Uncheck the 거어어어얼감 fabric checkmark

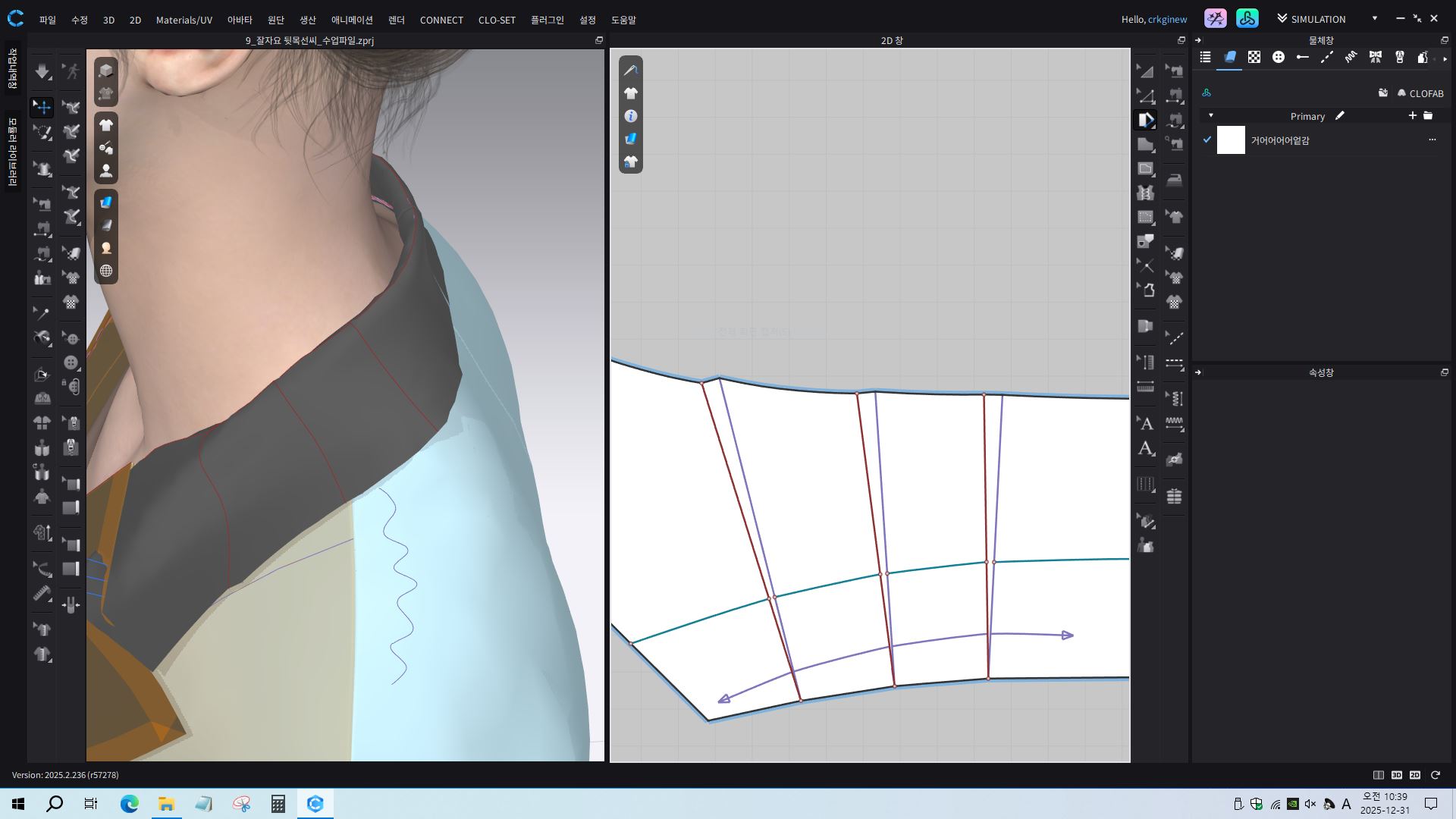(x=1207, y=140)
